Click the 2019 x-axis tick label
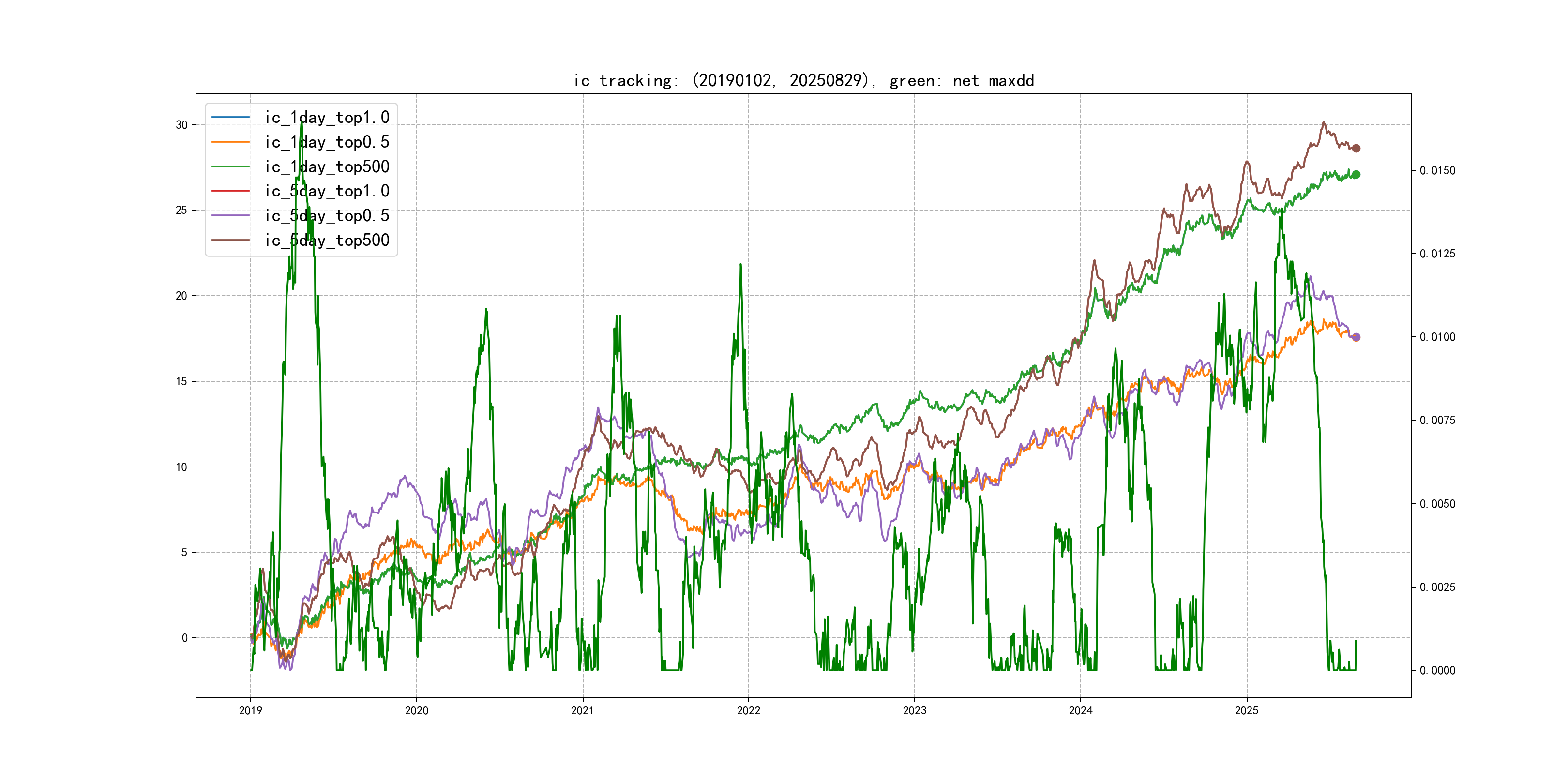This screenshot has height=784, width=1568. 250,710
